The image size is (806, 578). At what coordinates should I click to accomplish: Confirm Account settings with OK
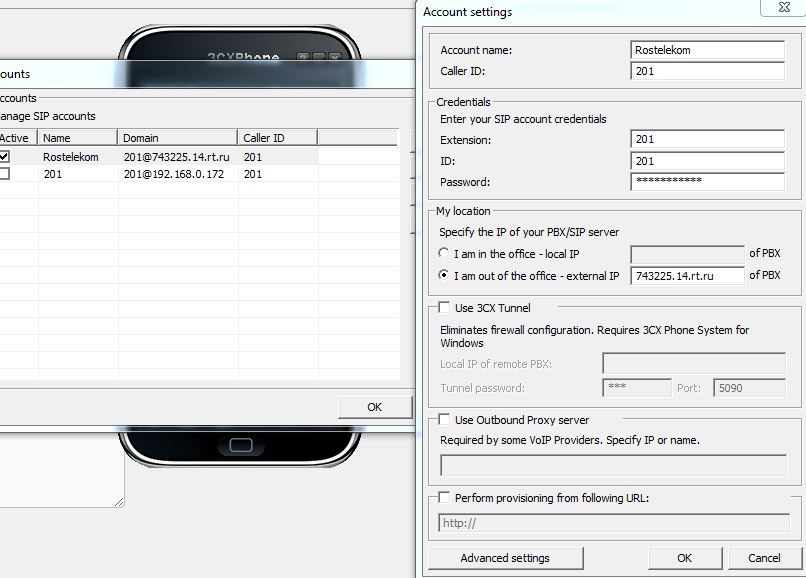[684, 558]
